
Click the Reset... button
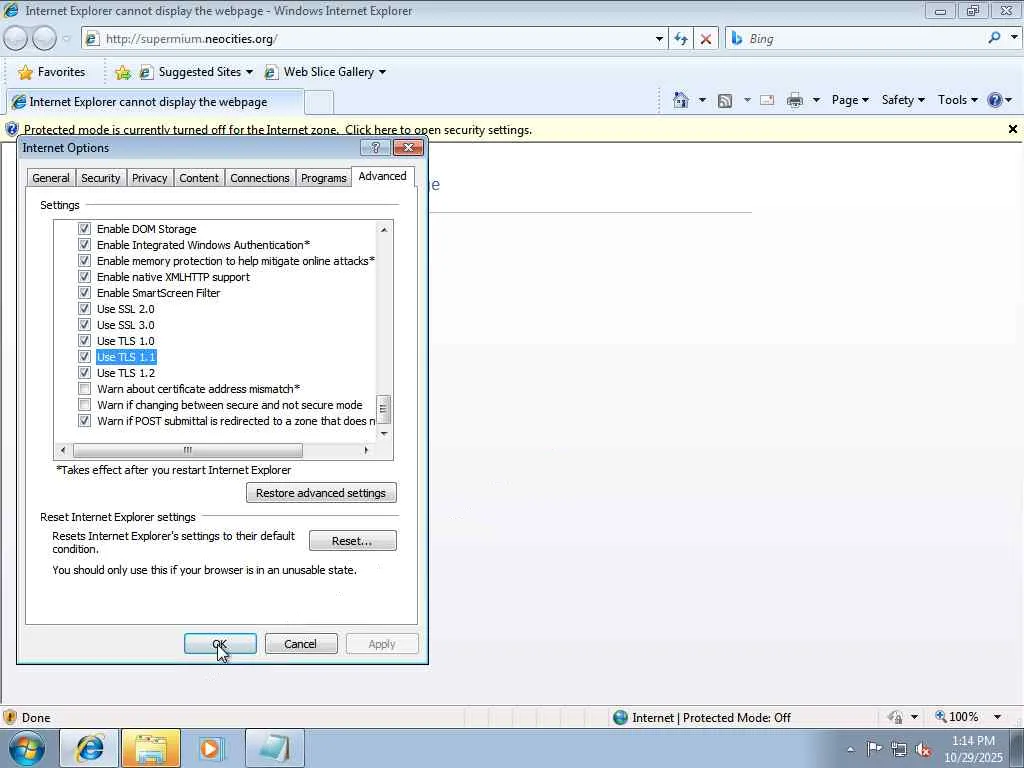352,541
